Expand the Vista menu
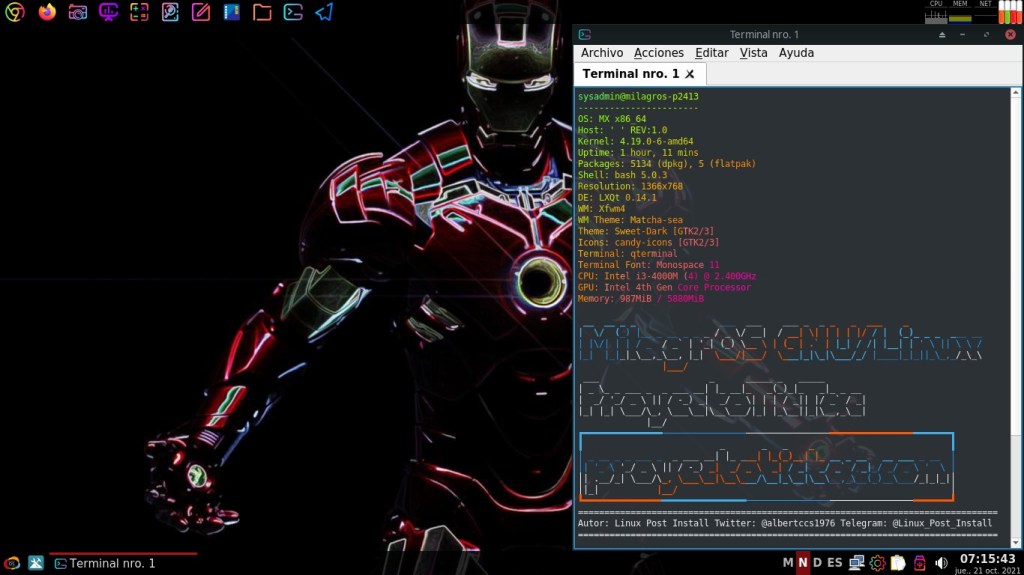 coord(753,53)
